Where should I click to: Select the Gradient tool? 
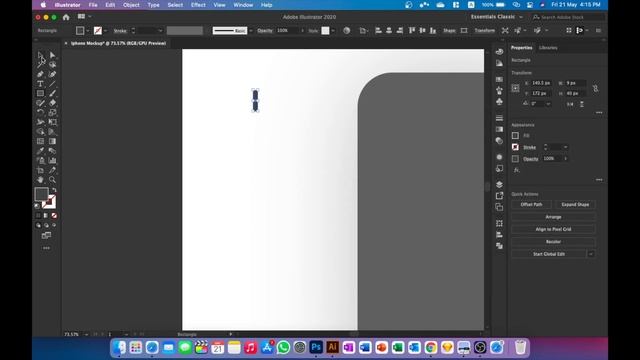pyautogui.click(x=53, y=141)
